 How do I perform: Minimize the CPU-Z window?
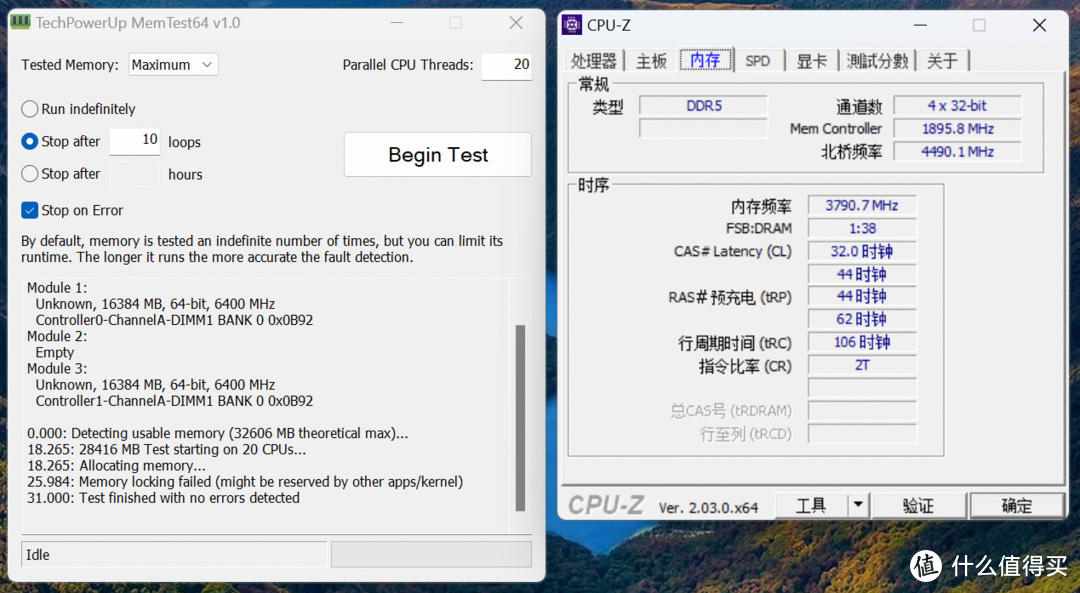(920, 25)
